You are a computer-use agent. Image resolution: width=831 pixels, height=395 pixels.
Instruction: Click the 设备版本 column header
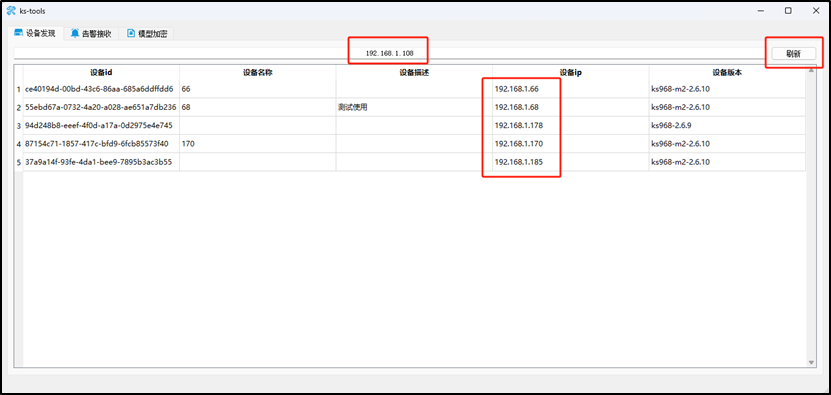(x=727, y=73)
